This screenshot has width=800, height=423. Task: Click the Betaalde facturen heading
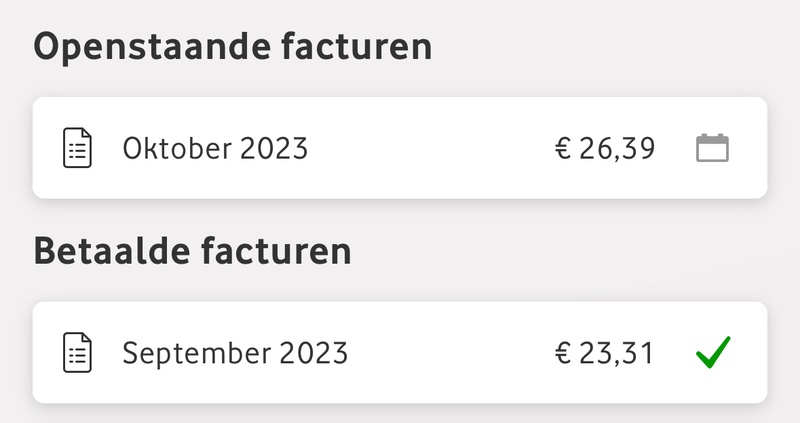[192, 251]
